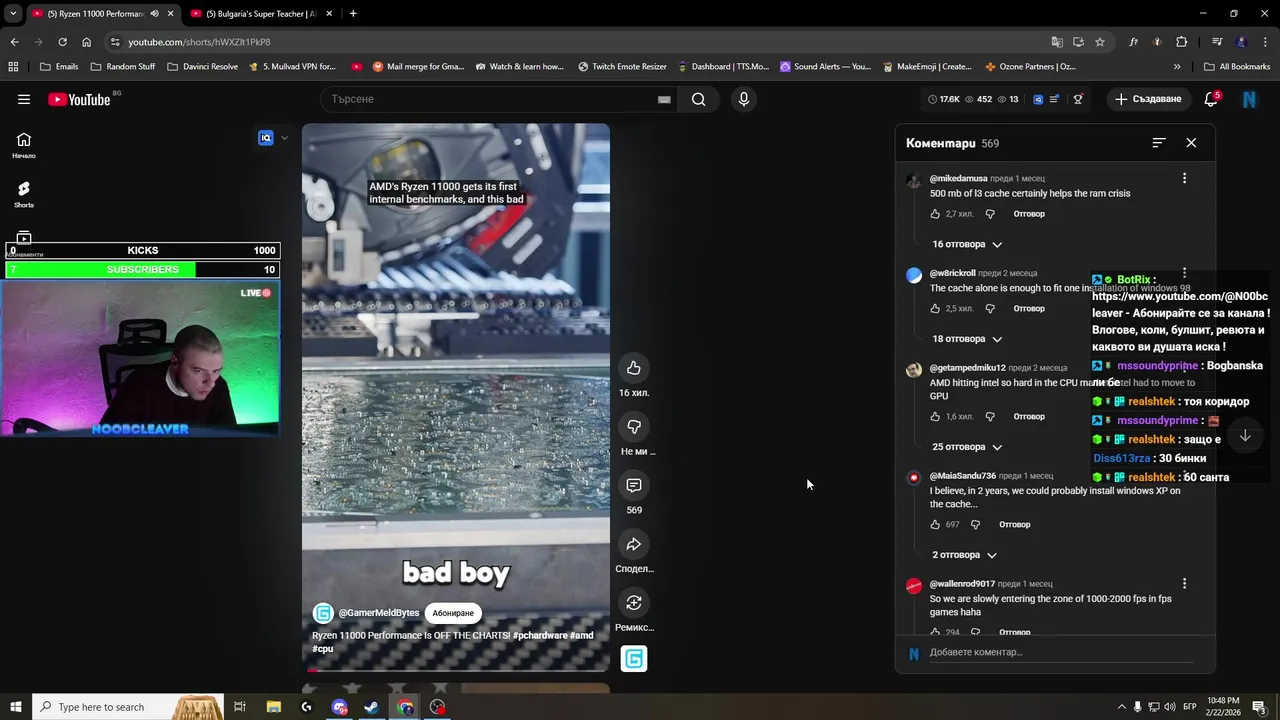Viewport: 1280px width, 720px height.
Task: Share the short via Споделяне arrow
Action: (634, 544)
